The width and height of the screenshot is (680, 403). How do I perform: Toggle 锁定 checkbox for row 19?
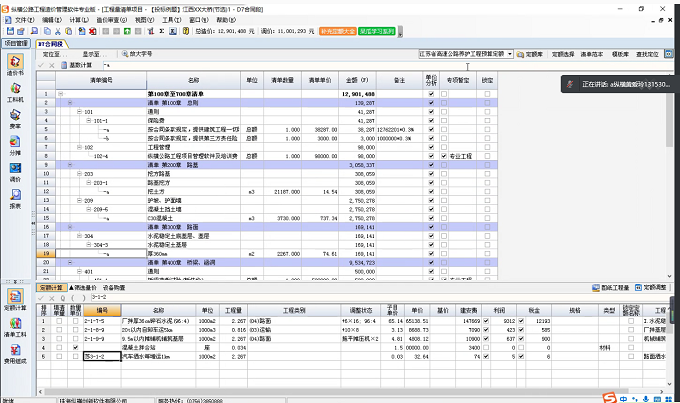click(487, 254)
